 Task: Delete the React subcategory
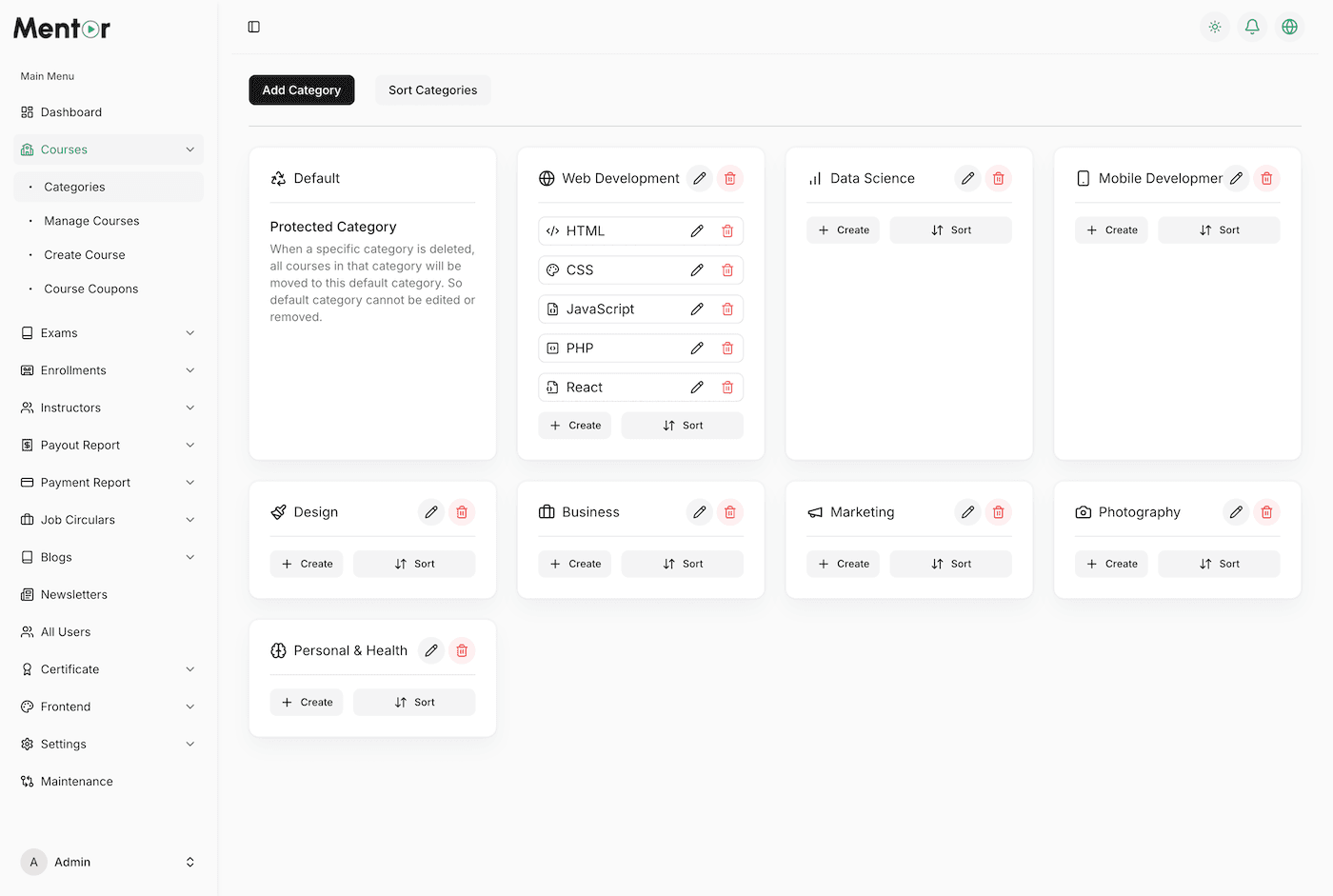(727, 387)
